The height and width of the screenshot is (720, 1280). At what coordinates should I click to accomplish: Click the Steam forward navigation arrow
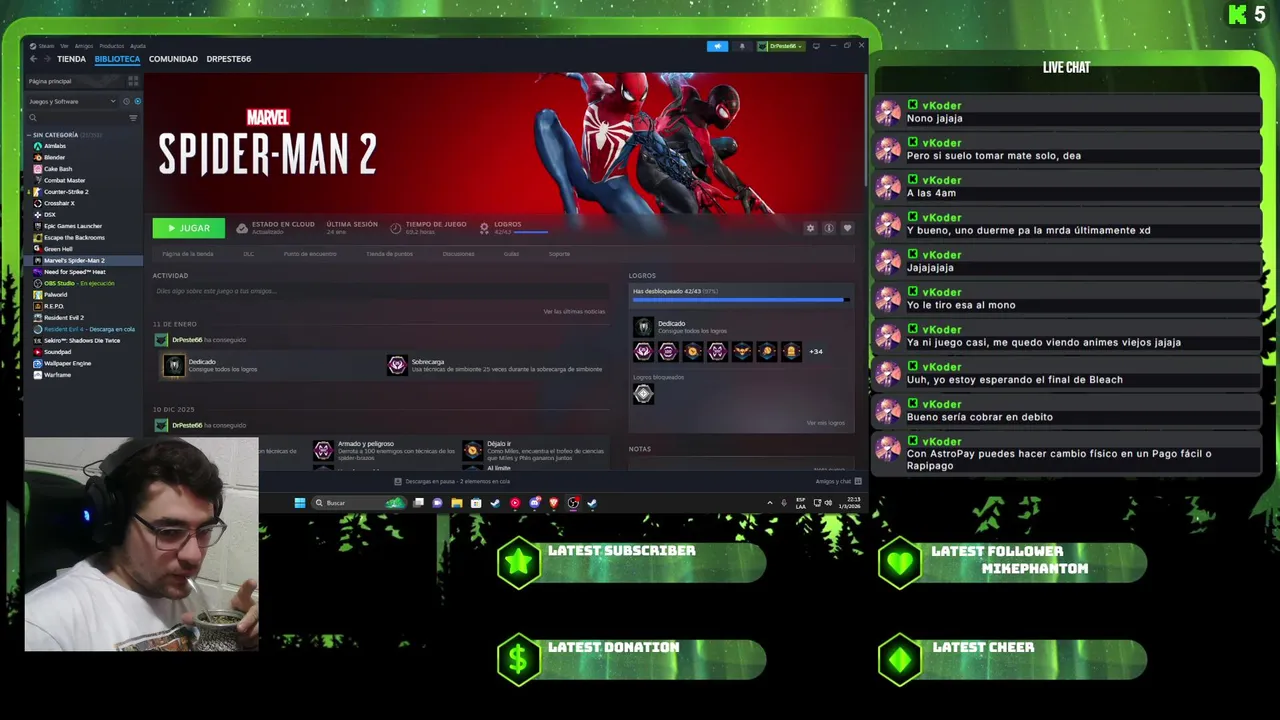click(x=46, y=59)
